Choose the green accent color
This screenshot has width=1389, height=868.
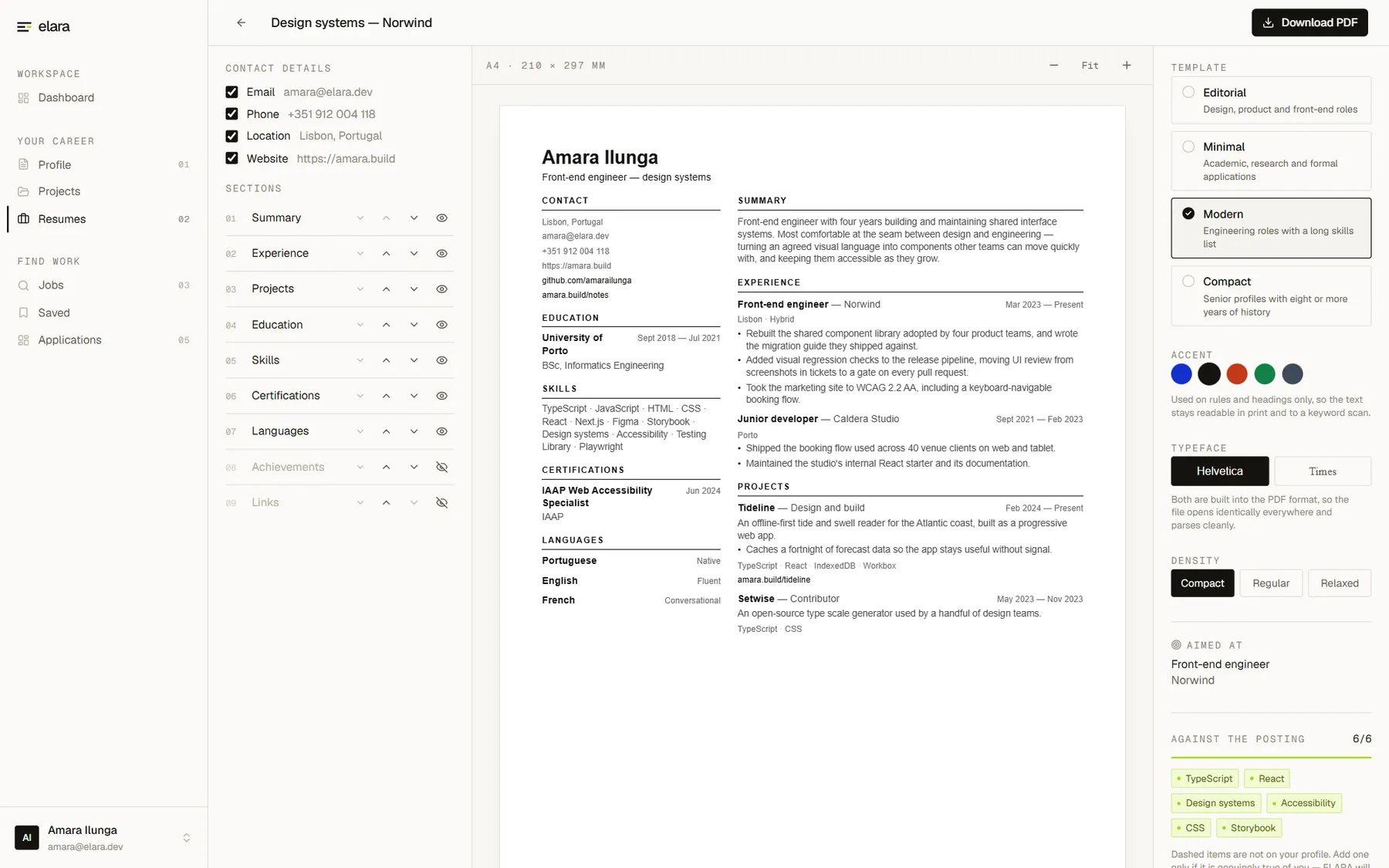[x=1265, y=374]
